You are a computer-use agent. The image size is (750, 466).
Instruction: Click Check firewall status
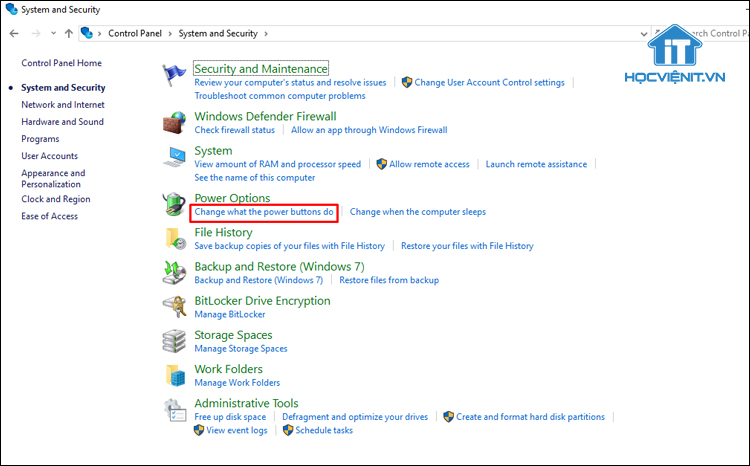coord(234,130)
